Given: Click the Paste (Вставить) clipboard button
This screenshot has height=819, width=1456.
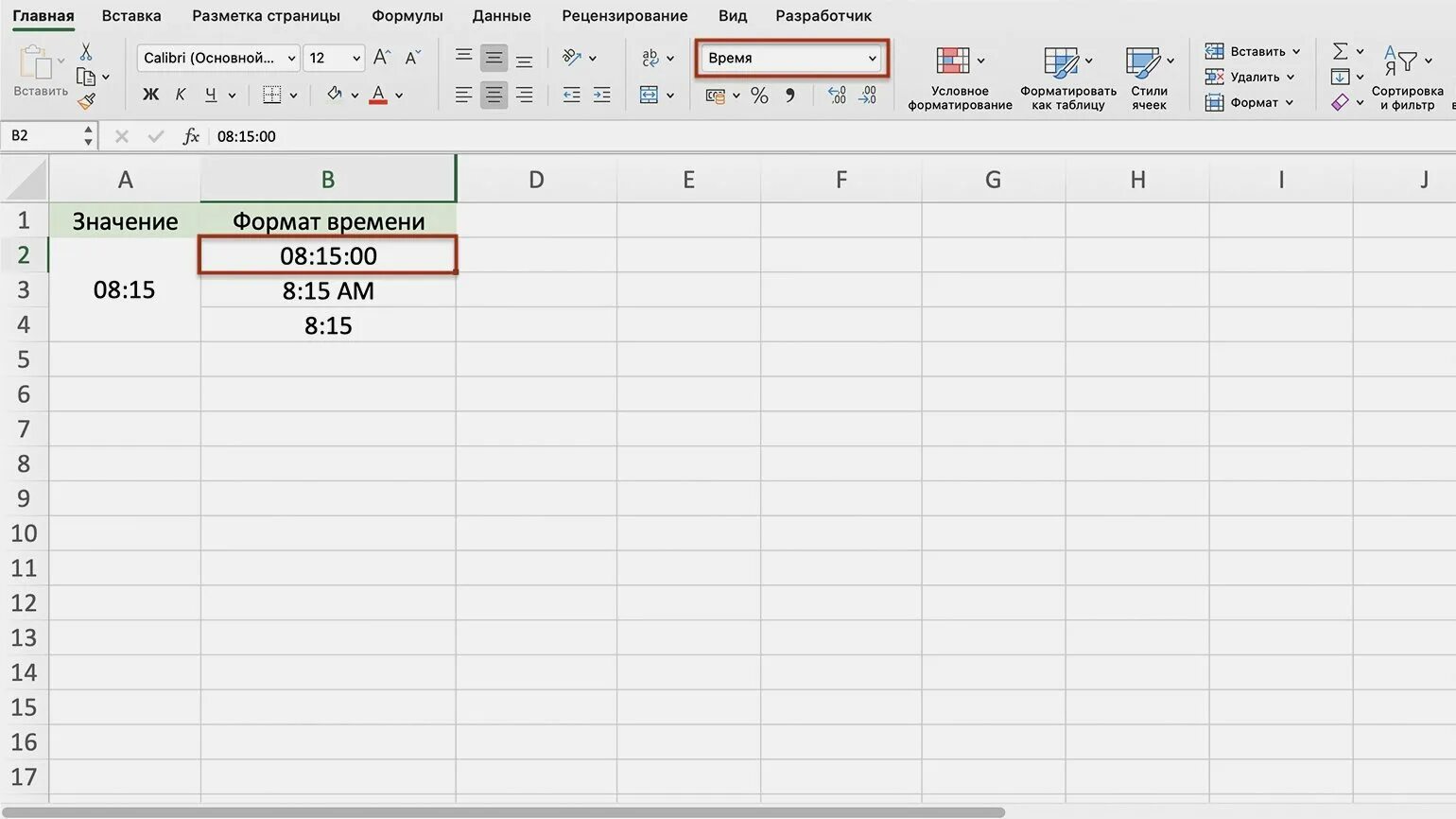Looking at the screenshot, I should (39, 71).
